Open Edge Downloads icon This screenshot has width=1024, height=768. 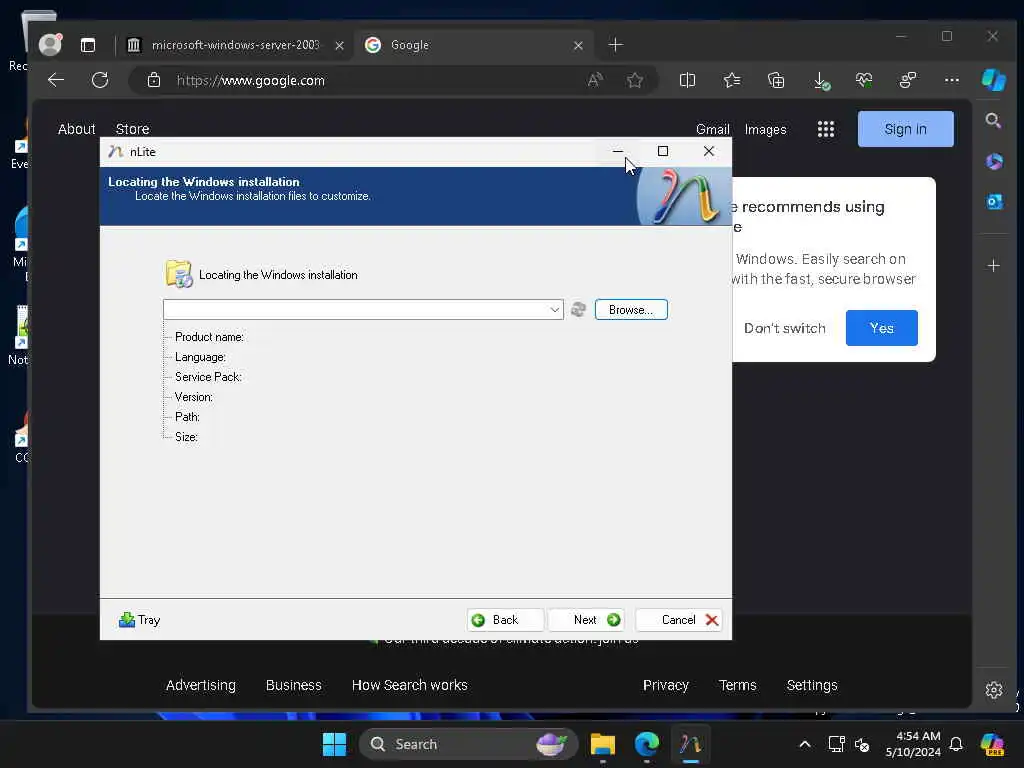[x=821, y=80]
